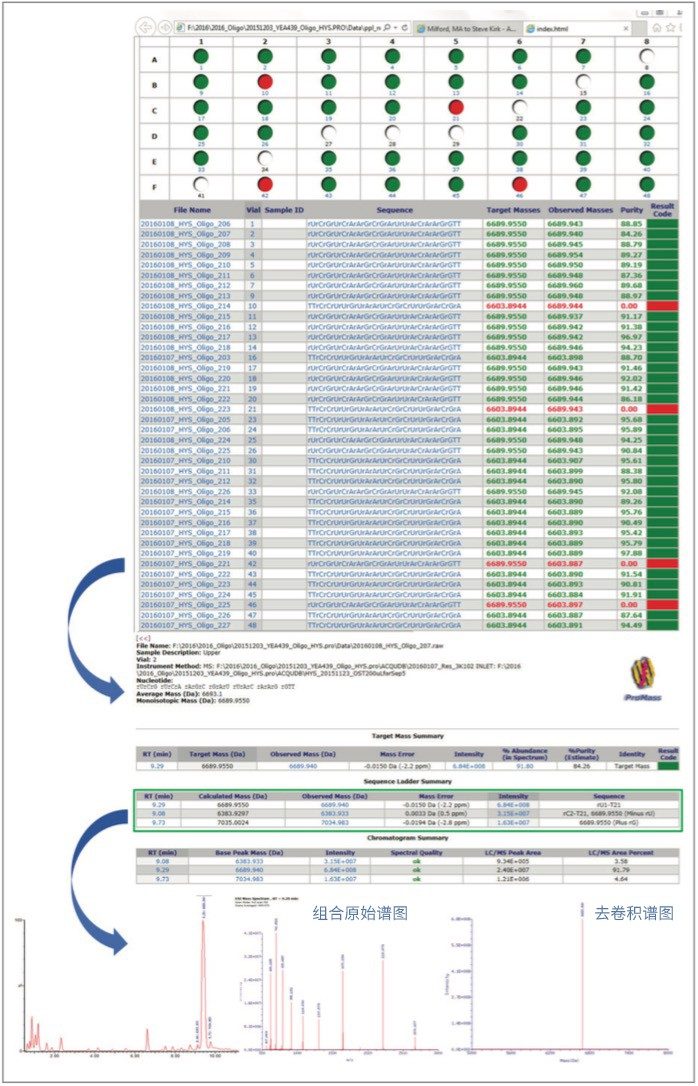Click the browser Forward arrow button
The width and height of the screenshot is (698, 1086).
click(x=164, y=28)
